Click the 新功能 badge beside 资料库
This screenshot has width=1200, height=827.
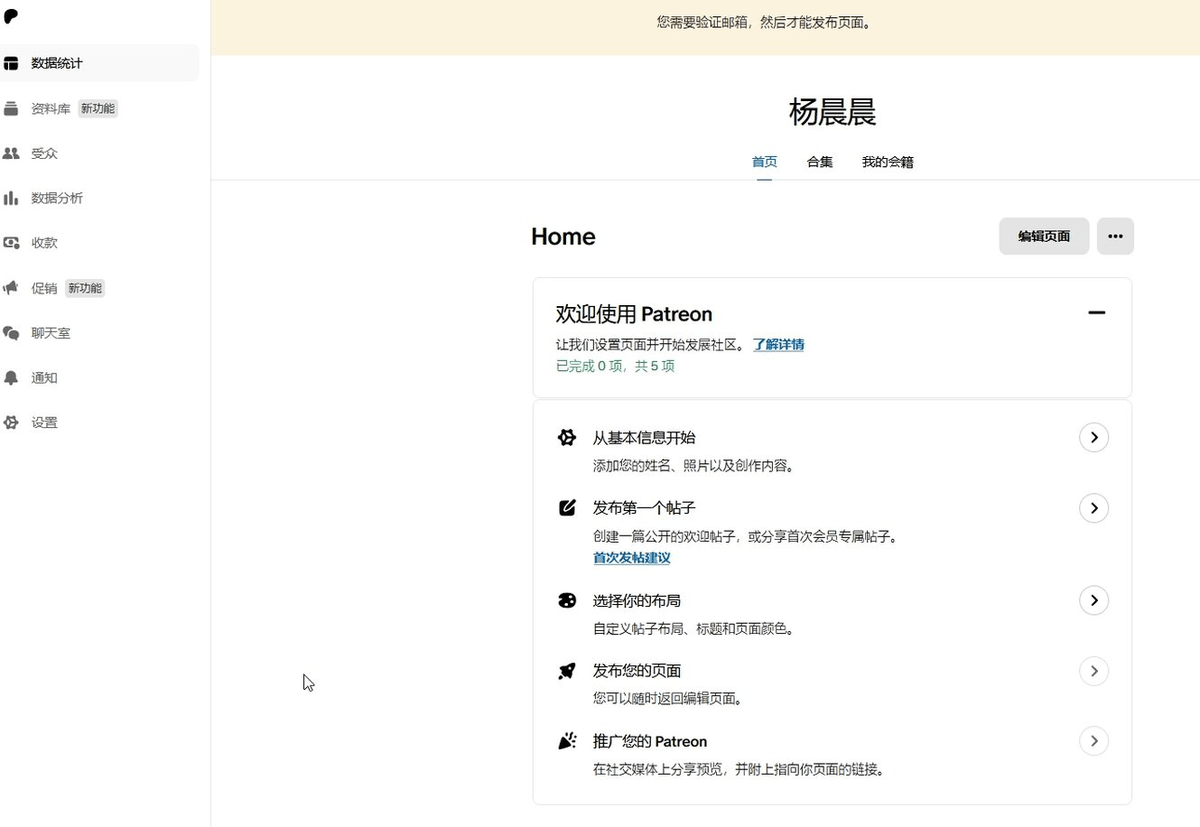[98, 108]
